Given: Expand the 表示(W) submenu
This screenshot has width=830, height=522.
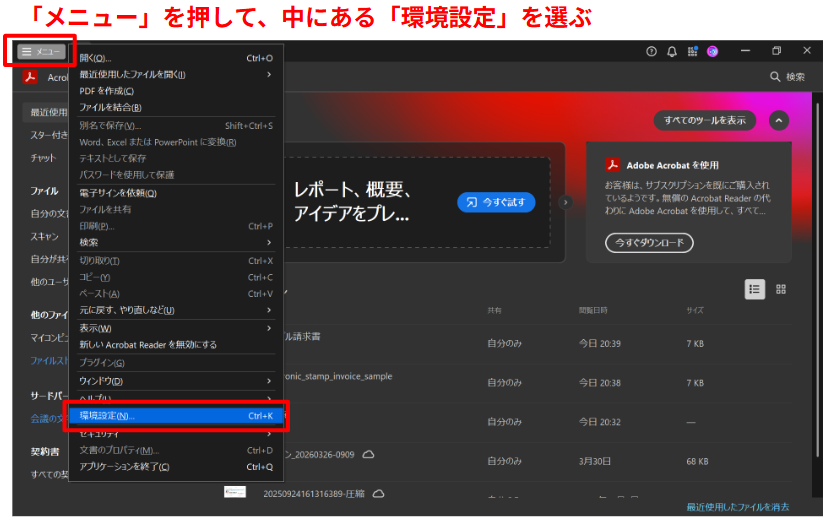Looking at the screenshot, I should (x=176, y=328).
